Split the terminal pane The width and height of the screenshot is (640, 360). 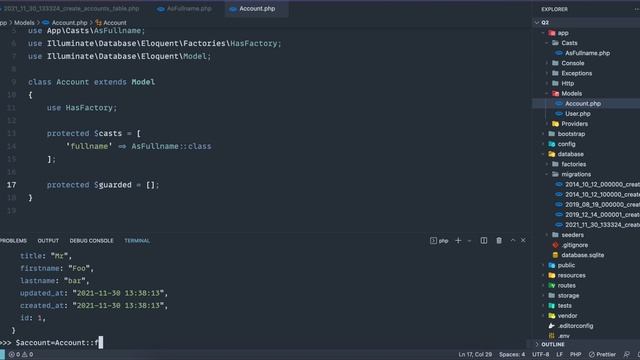coord(484,241)
